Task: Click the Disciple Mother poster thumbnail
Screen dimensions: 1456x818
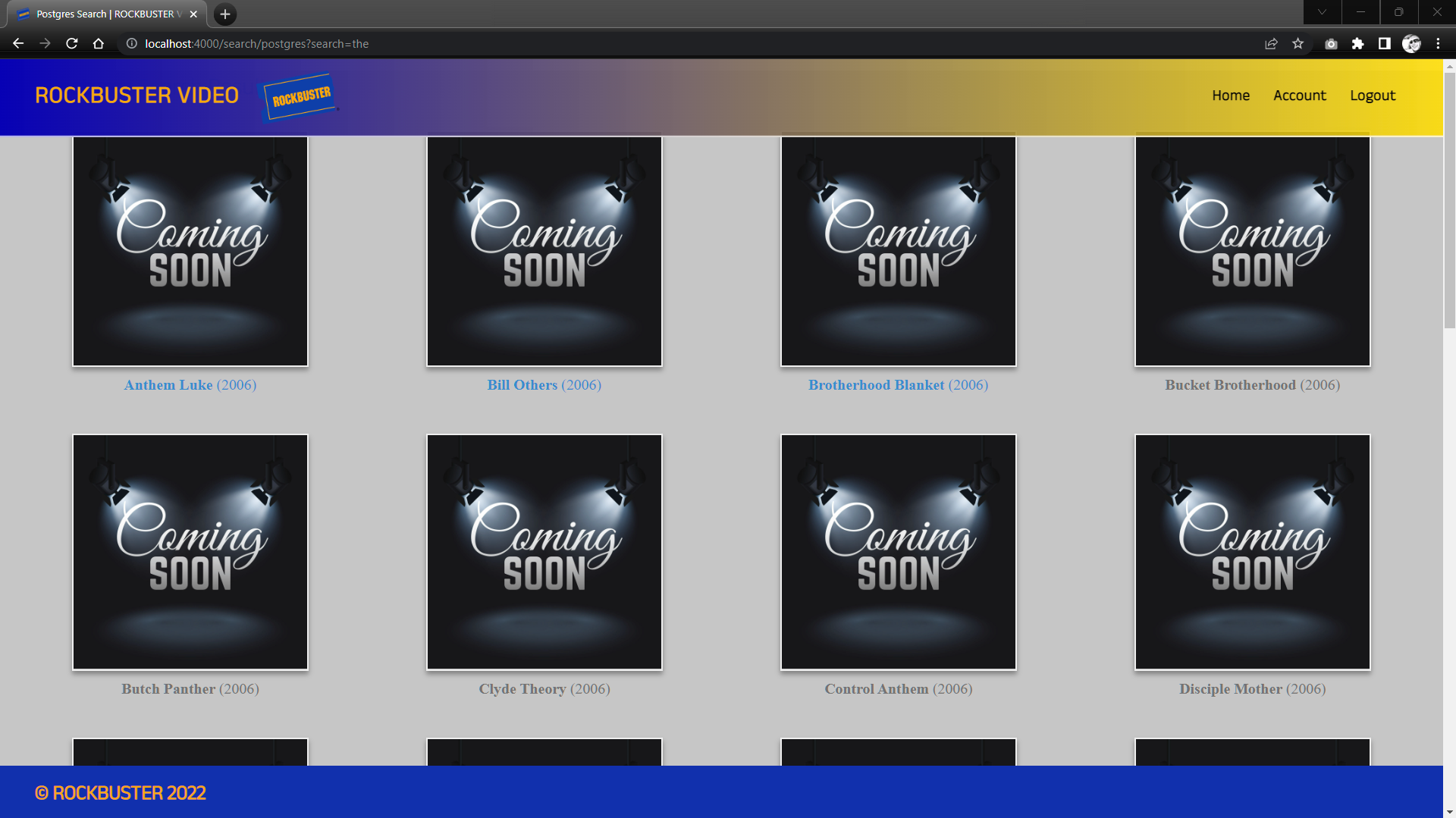Action: pyautogui.click(x=1253, y=552)
